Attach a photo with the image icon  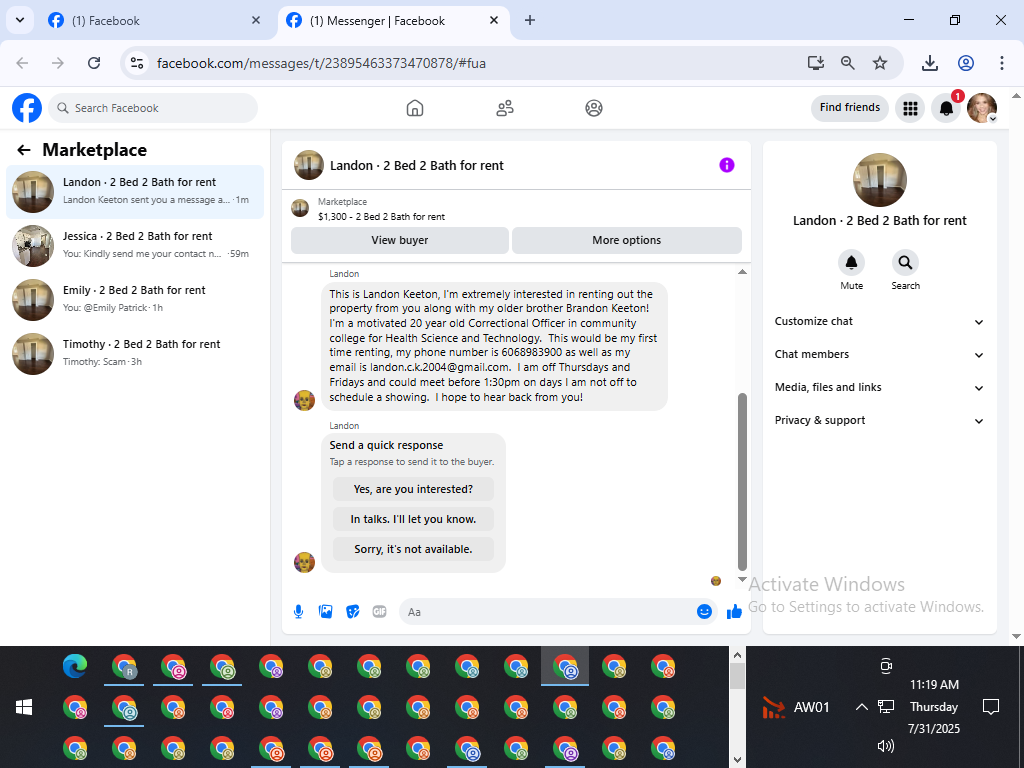325,612
